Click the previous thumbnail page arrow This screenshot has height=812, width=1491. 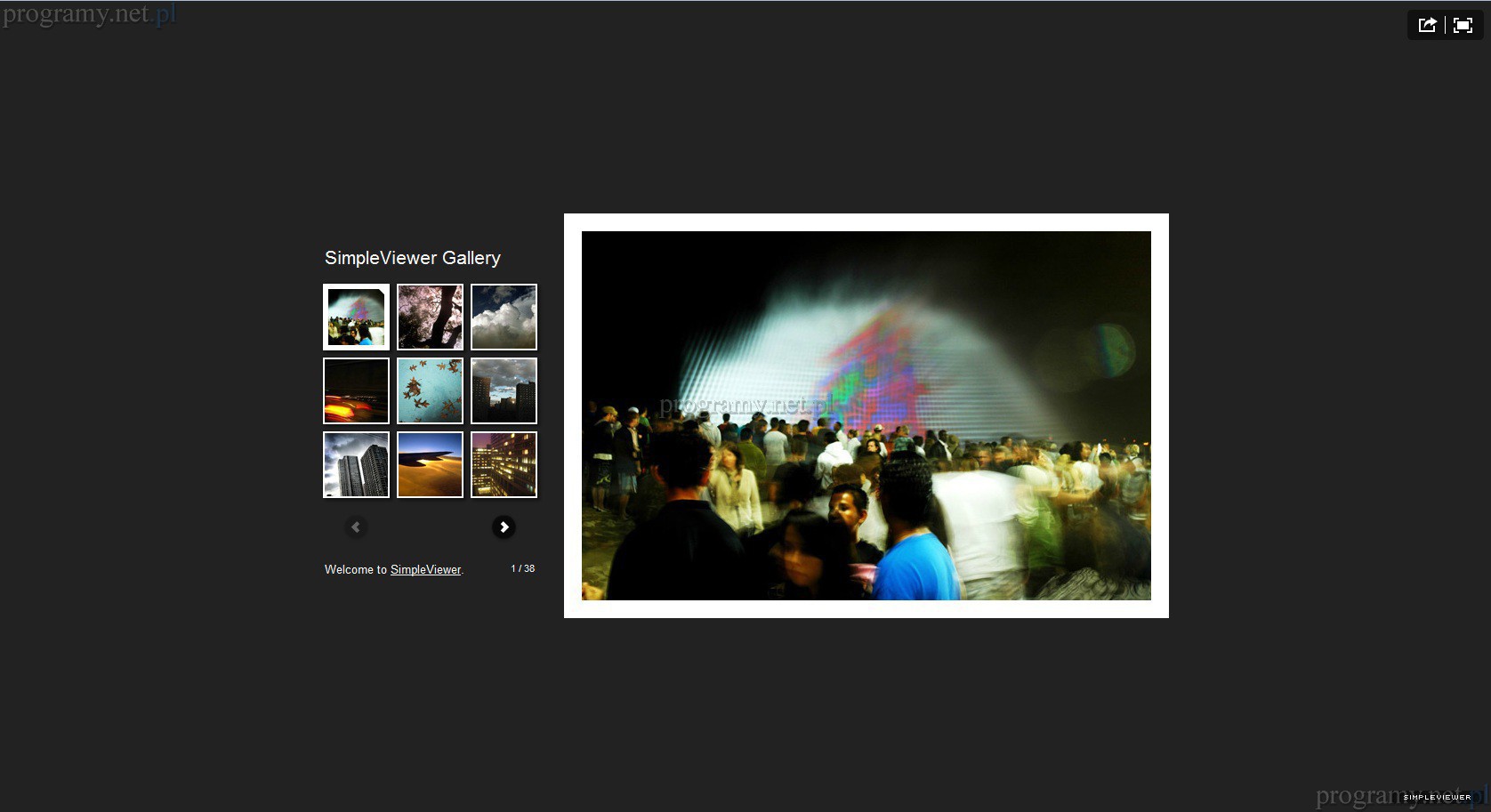tap(356, 527)
